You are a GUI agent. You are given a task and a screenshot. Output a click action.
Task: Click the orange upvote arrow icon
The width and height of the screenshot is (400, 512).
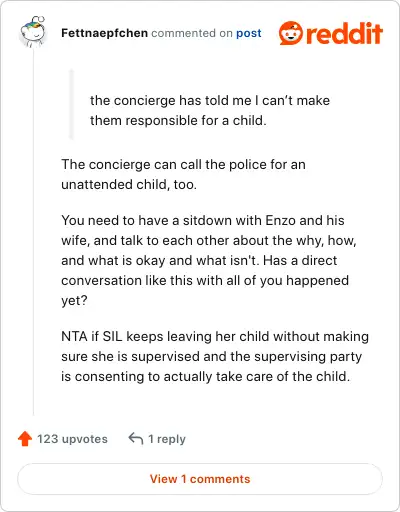click(x=25, y=439)
